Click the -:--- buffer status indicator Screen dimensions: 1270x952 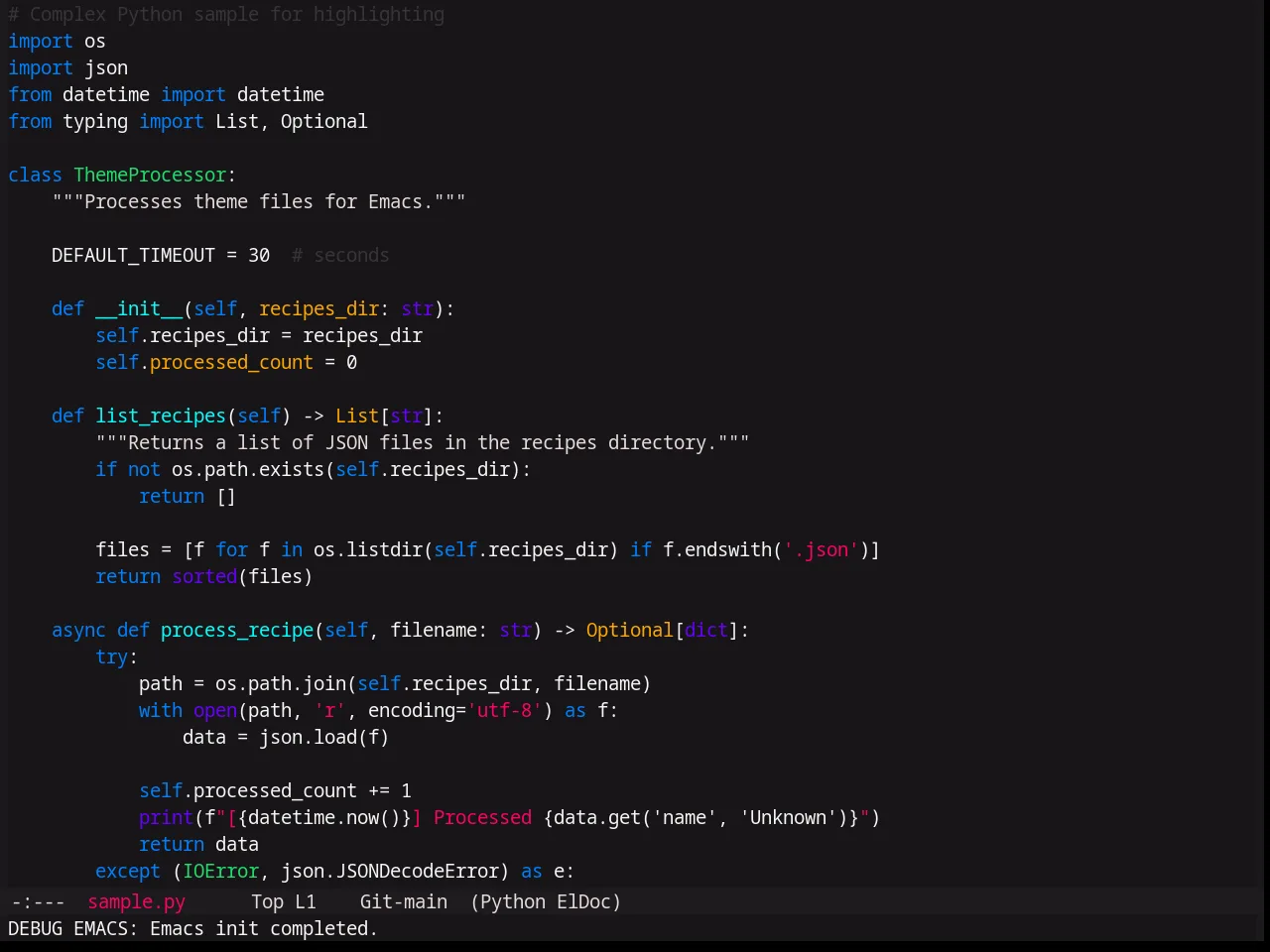[x=38, y=901]
